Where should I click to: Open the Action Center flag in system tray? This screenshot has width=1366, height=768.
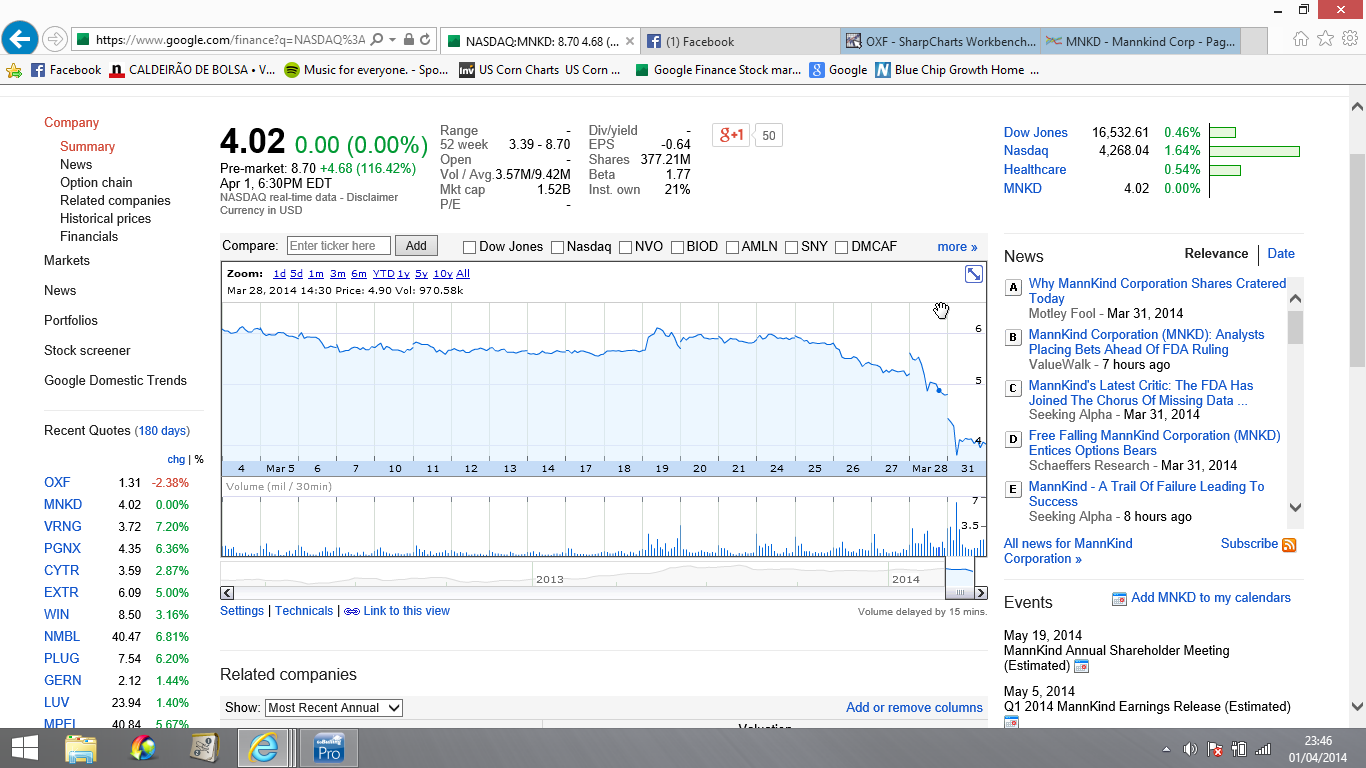tap(1215, 749)
